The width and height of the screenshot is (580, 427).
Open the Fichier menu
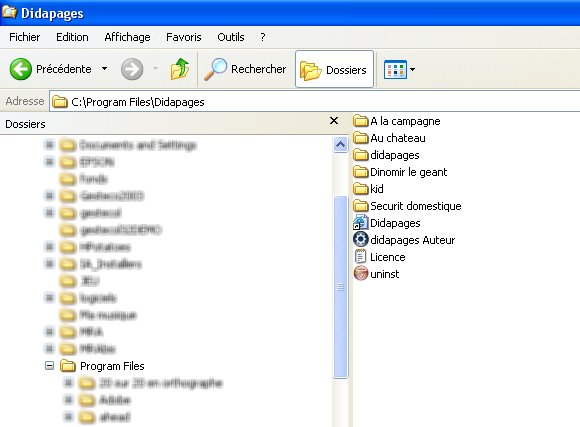[x=24, y=37]
